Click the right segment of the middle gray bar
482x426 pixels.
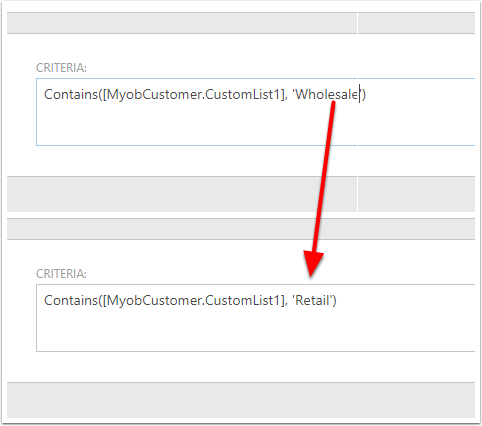click(416, 194)
